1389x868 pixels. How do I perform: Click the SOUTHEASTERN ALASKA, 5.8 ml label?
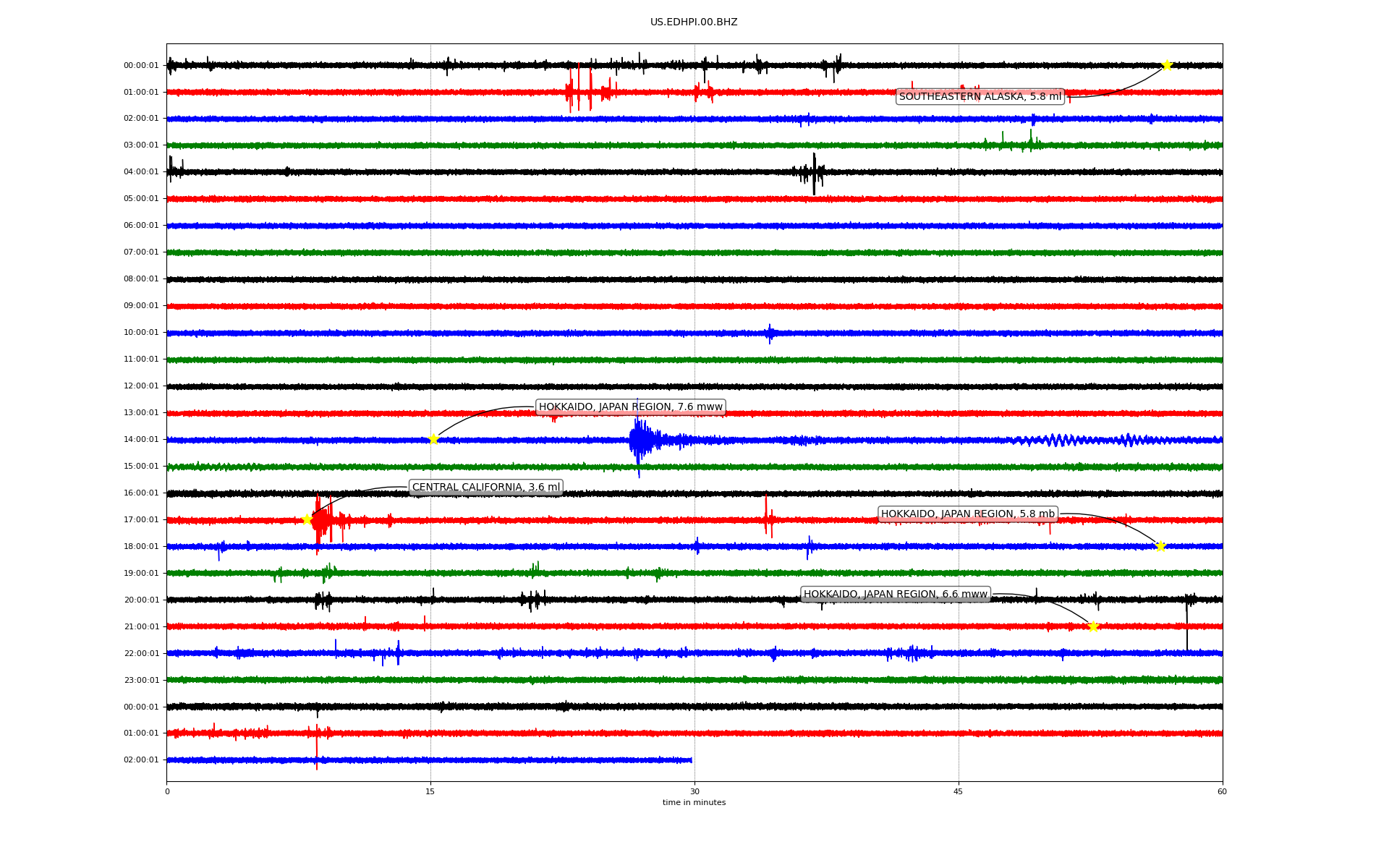[980, 97]
